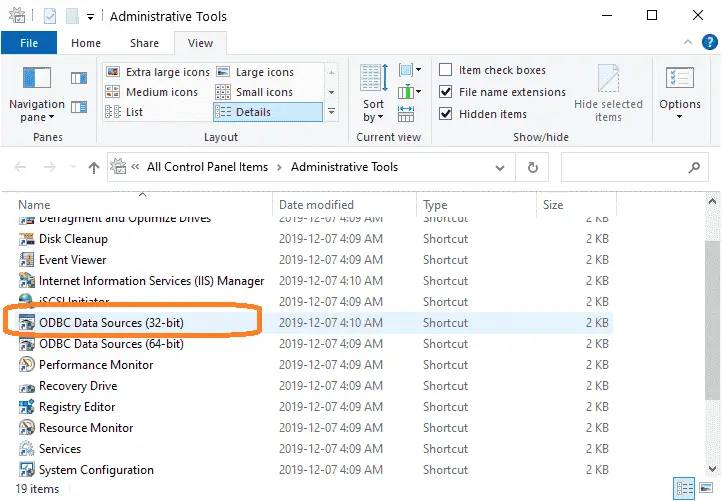The height and width of the screenshot is (501, 722).
Task: Expand the layout gallery more arrow
Action: [x=332, y=112]
